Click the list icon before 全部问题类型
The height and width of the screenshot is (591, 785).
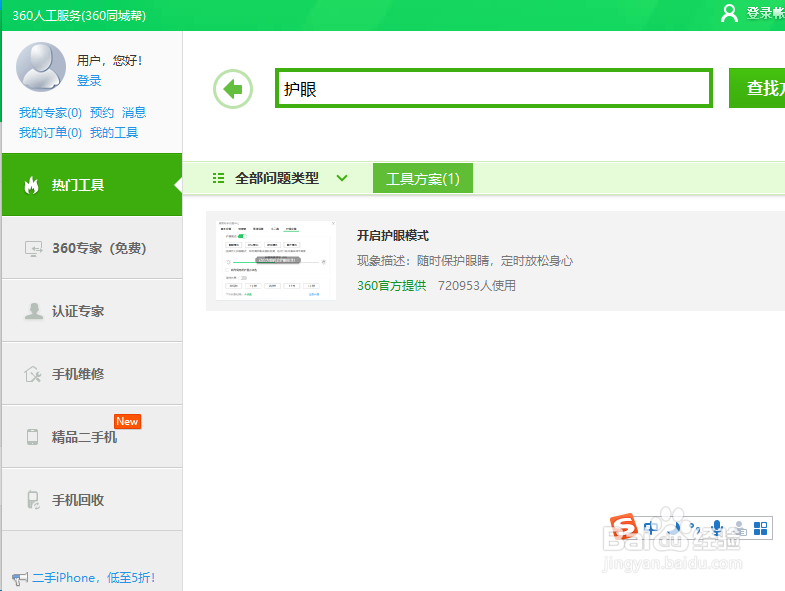pyautogui.click(x=218, y=178)
